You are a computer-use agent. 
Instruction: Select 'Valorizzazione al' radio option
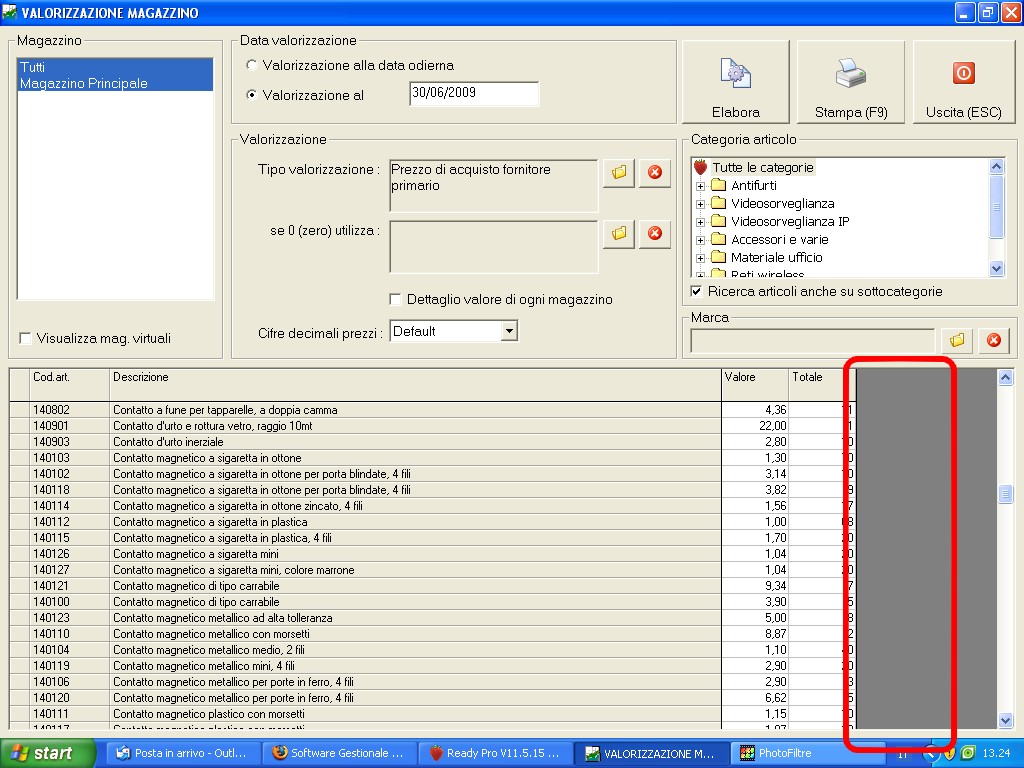pyautogui.click(x=251, y=95)
